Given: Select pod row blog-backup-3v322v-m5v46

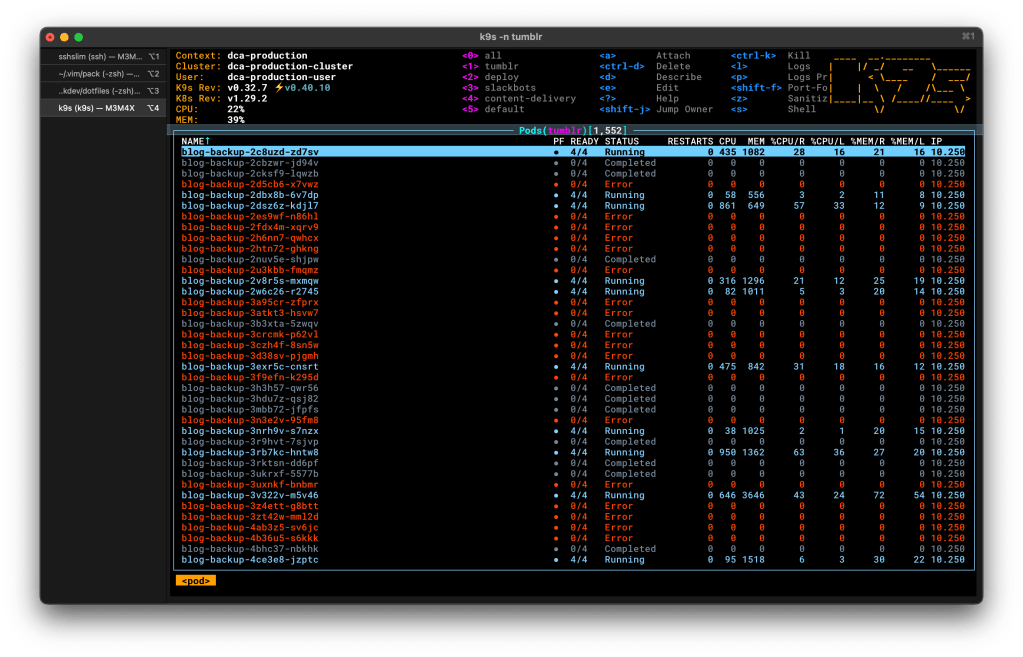Looking at the screenshot, I should click(x=250, y=495).
